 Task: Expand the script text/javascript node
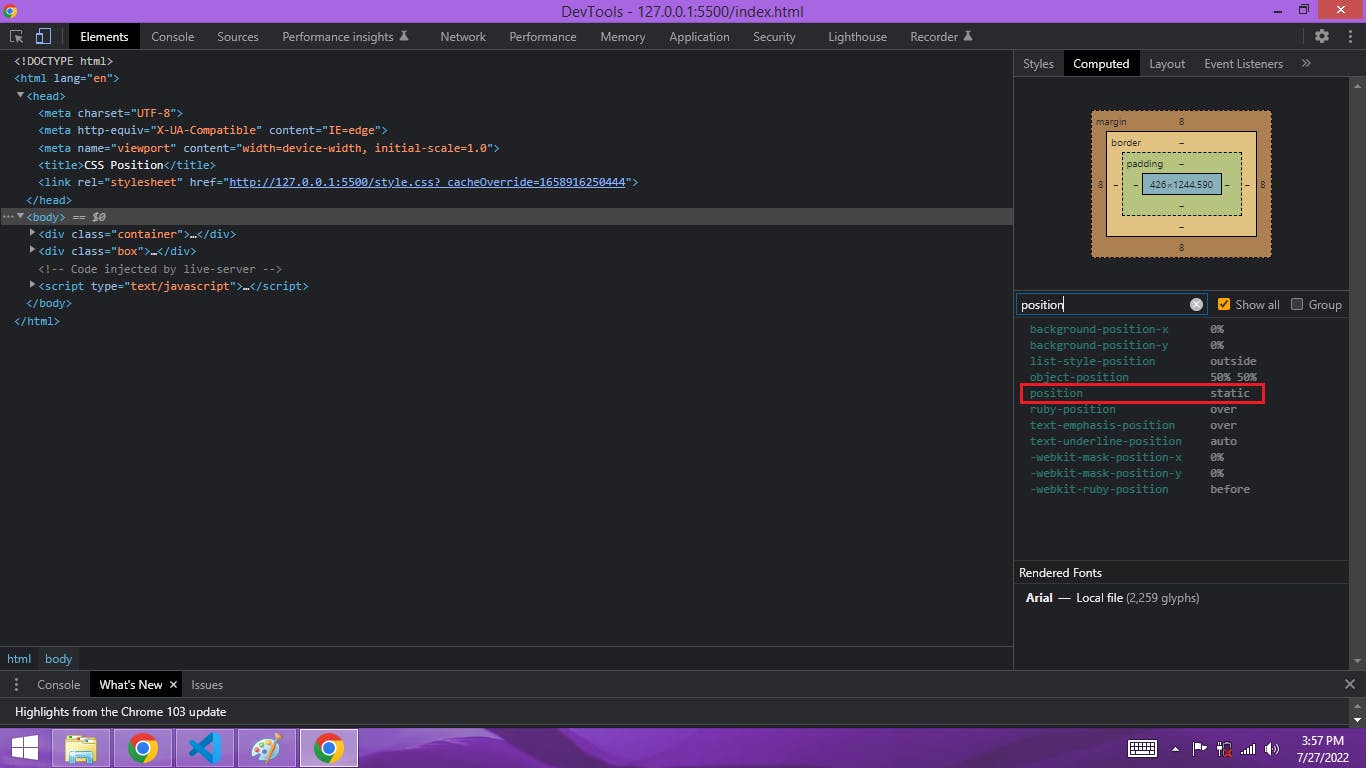[x=33, y=285]
